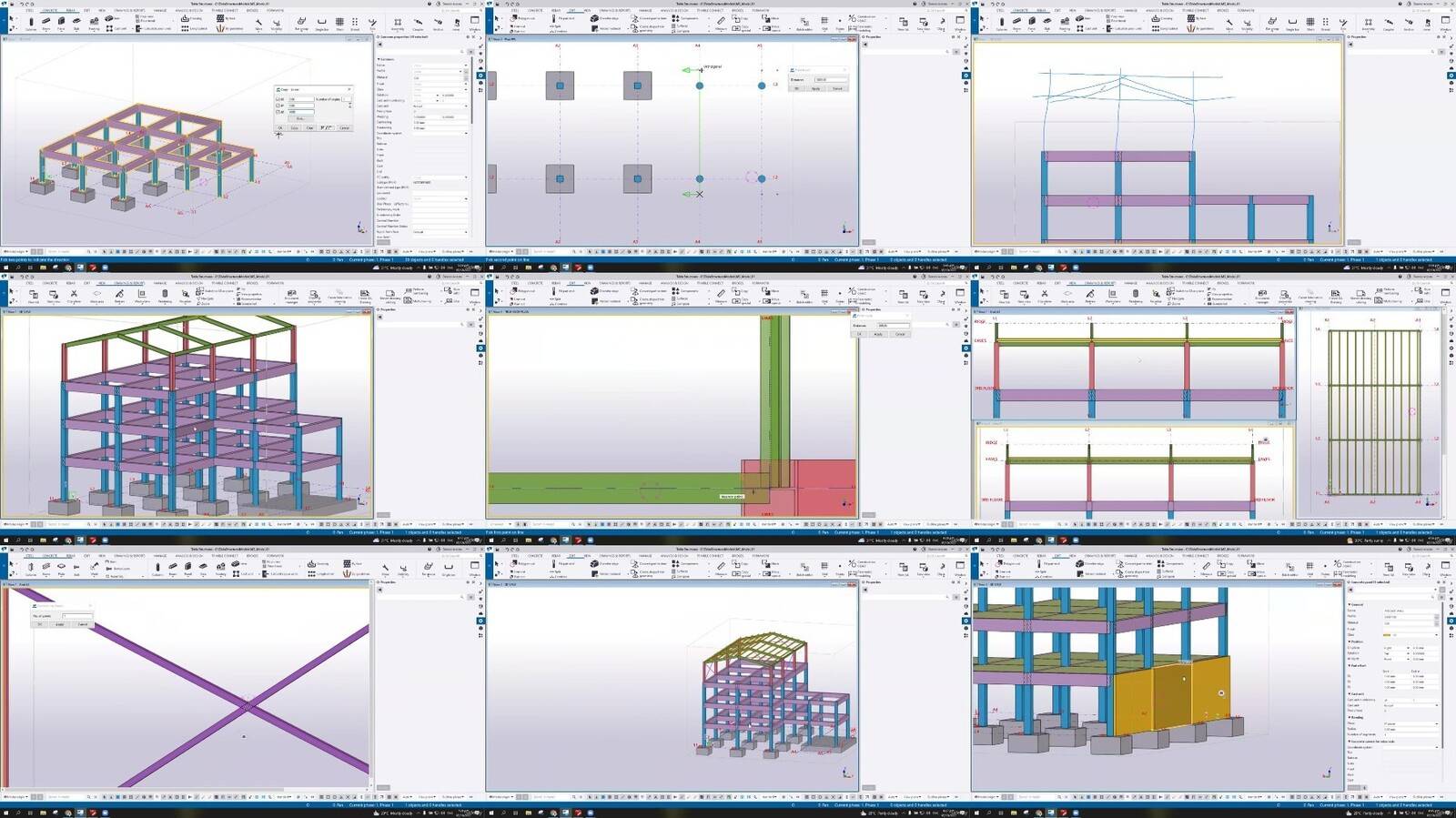
Task: Open TRIMBLE CONNECT tab in the wall panel window
Action: [x=1196, y=556]
